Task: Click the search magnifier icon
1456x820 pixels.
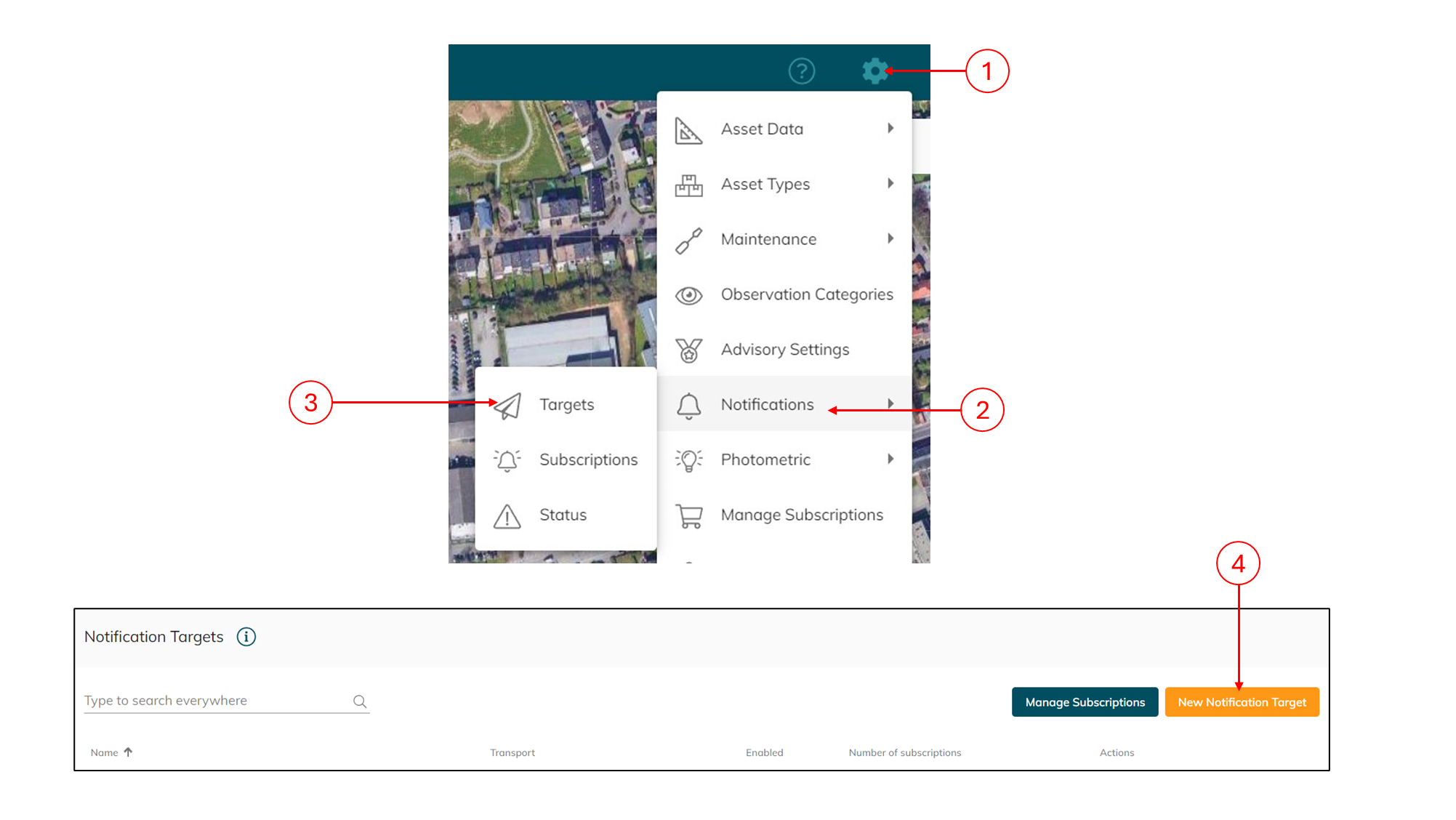Action: pos(360,702)
